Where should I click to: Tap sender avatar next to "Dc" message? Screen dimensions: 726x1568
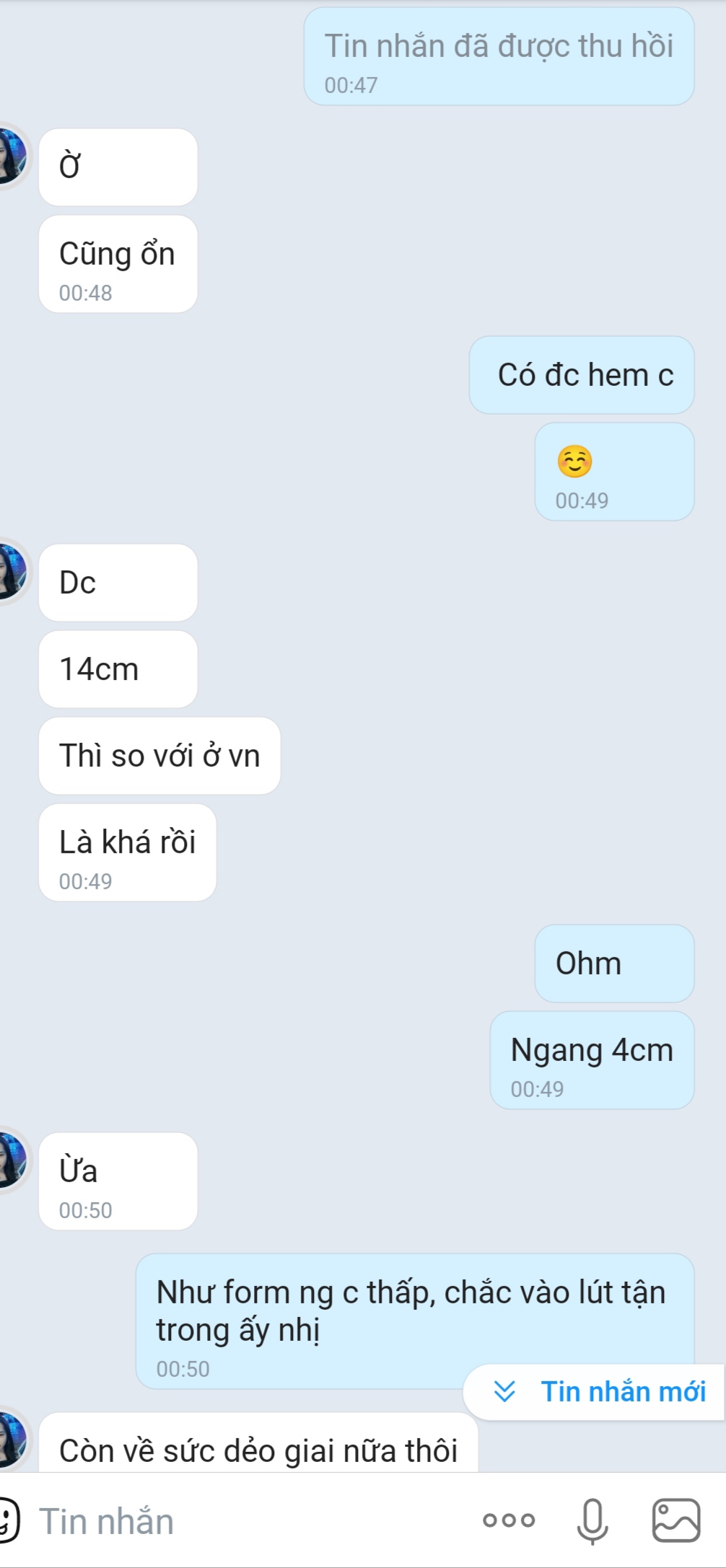click(12, 572)
